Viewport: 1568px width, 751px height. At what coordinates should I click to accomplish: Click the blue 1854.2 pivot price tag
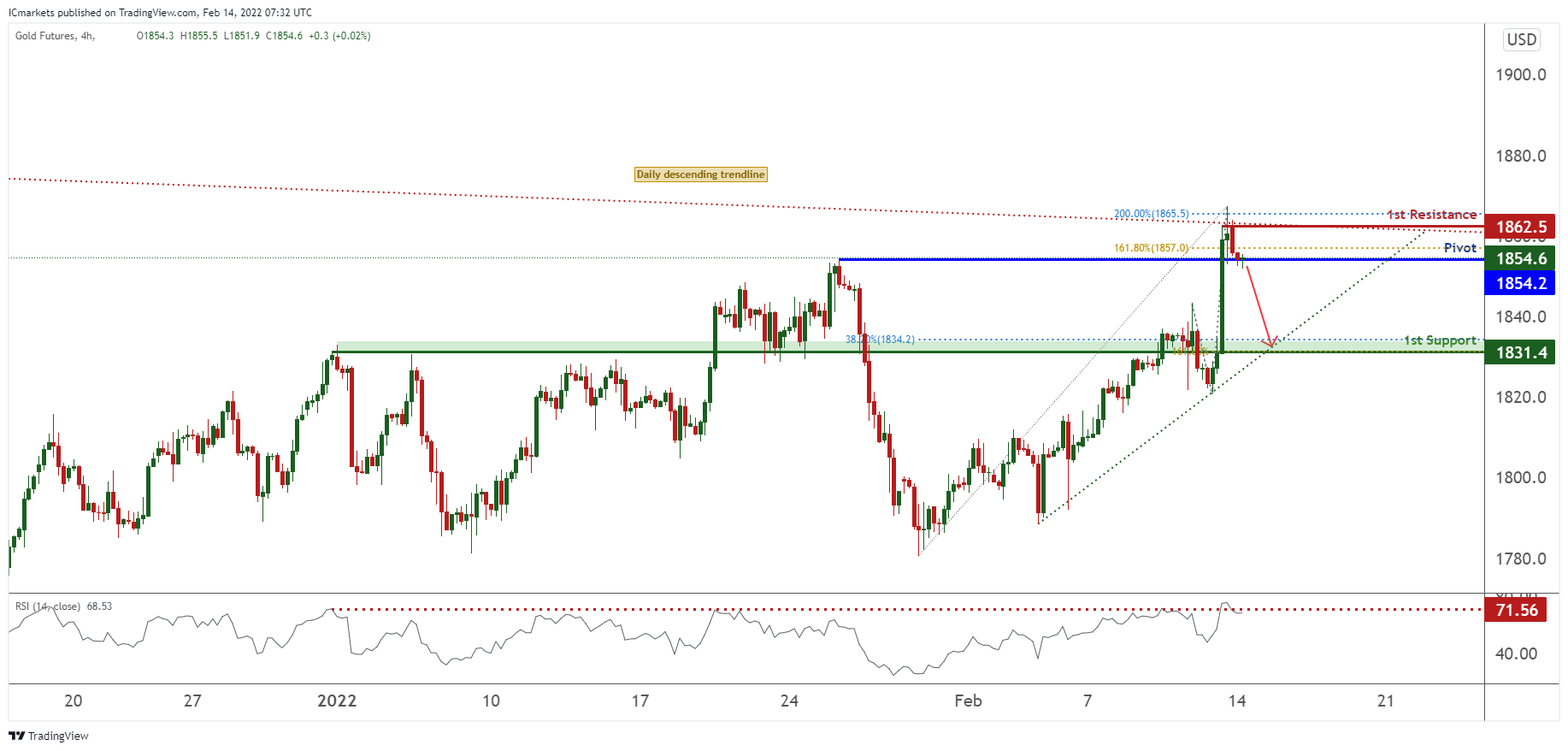coord(1520,283)
